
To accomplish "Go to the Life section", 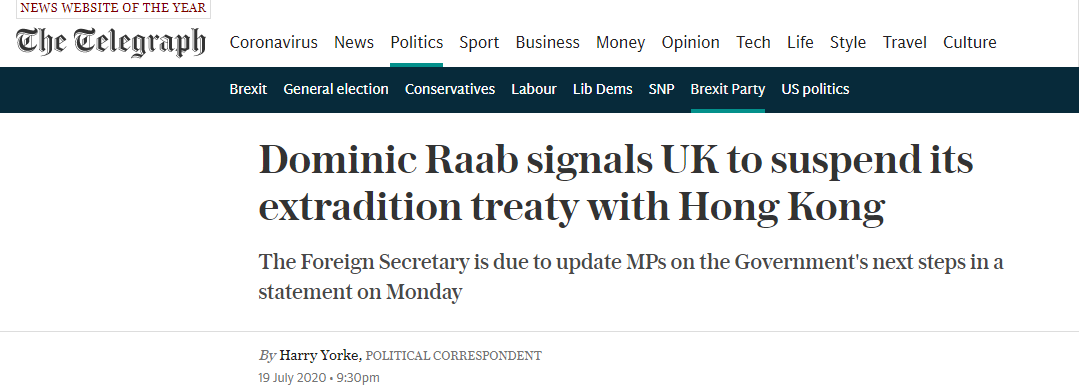I will 800,43.
